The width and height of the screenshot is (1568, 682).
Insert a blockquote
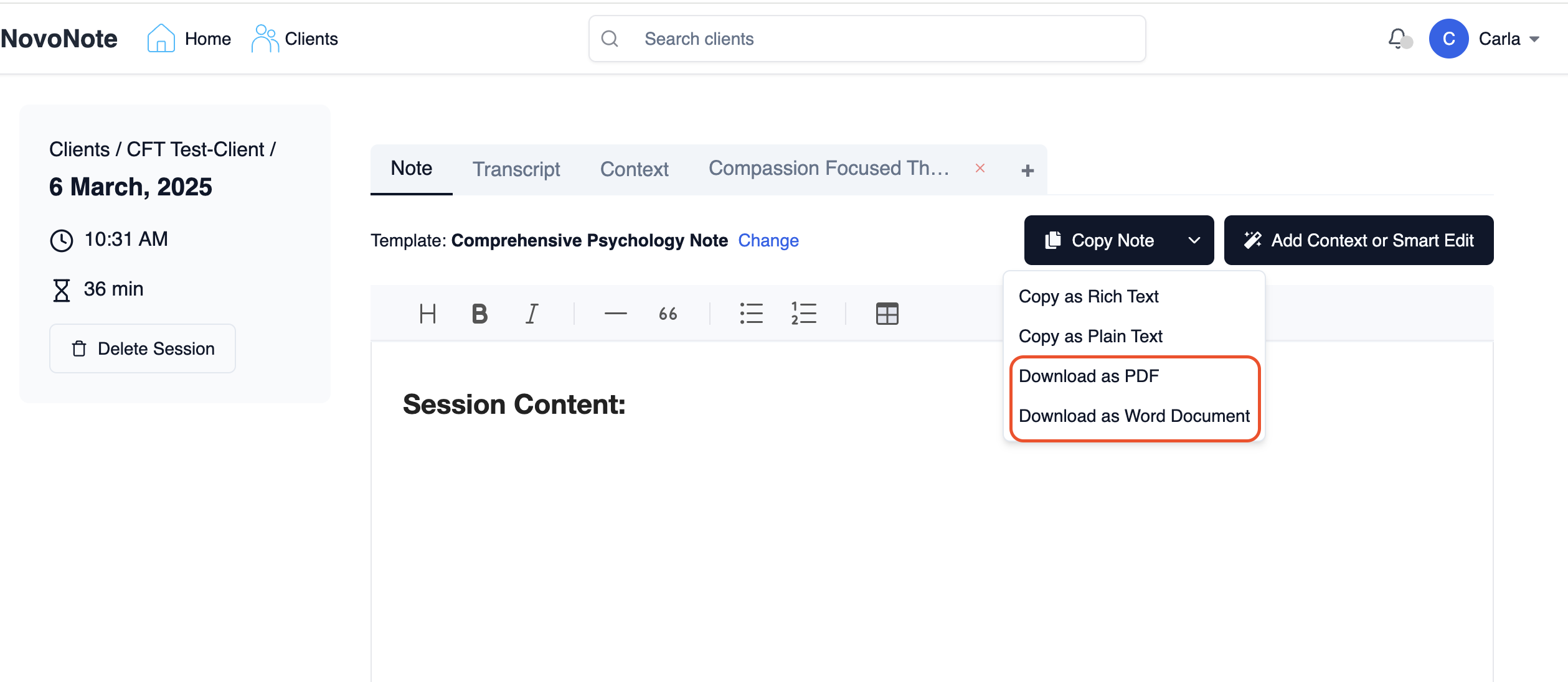tap(667, 314)
